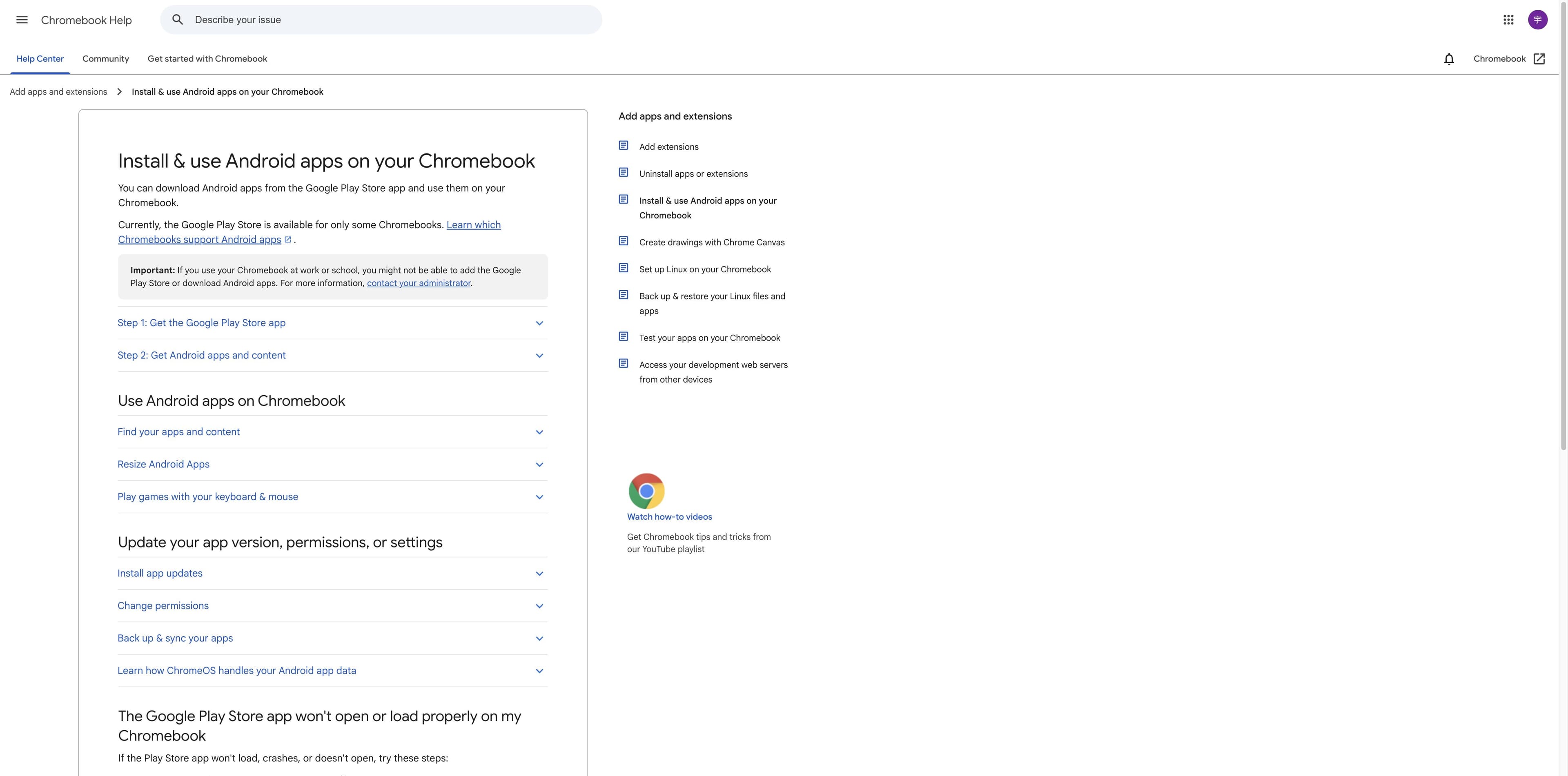Screen dimensions: 1568x776
Task: Go to Add apps and extensions breadcrumb
Action: [x=58, y=91]
